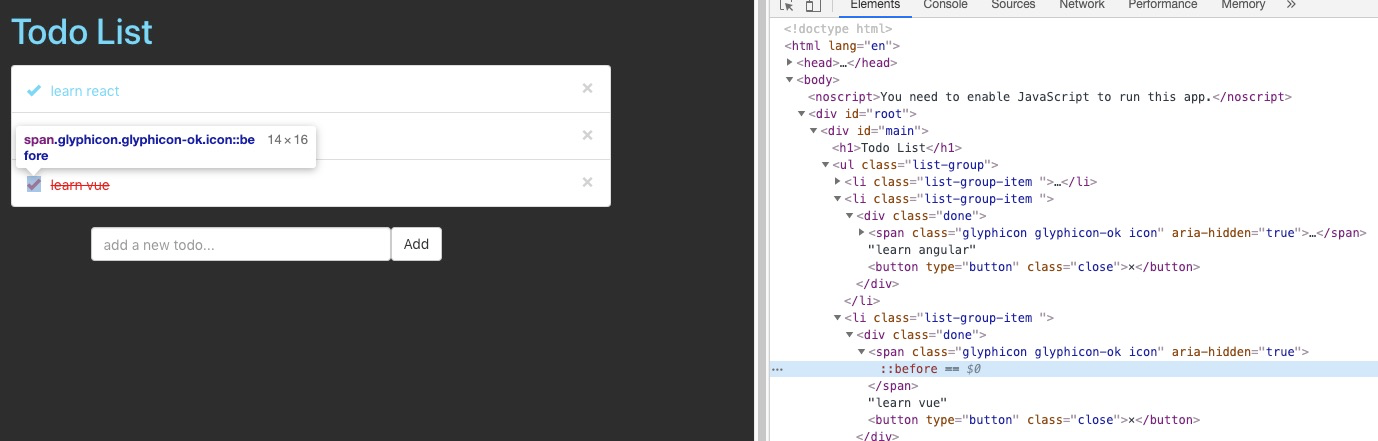Screen dimensions: 1378x441
Task: Open the Network tab
Action: pos(1082,5)
